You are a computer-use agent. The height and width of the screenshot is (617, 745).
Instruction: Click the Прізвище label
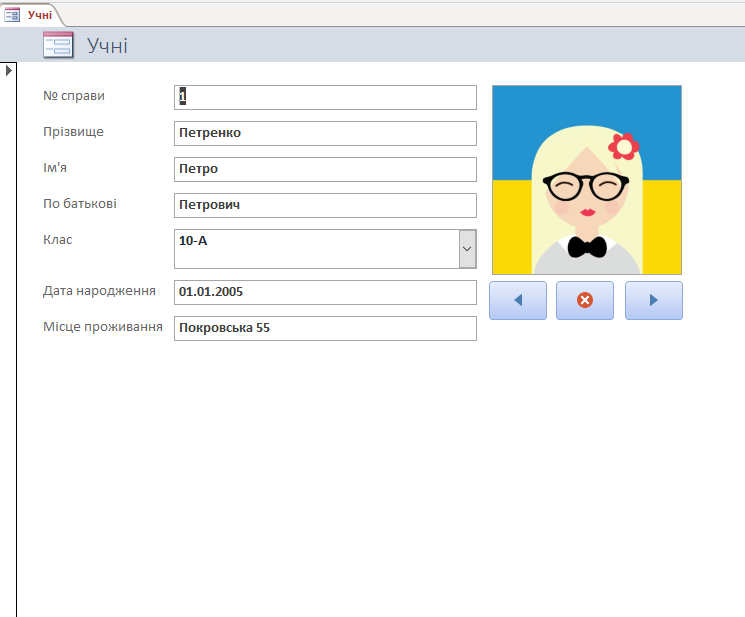coord(73,132)
